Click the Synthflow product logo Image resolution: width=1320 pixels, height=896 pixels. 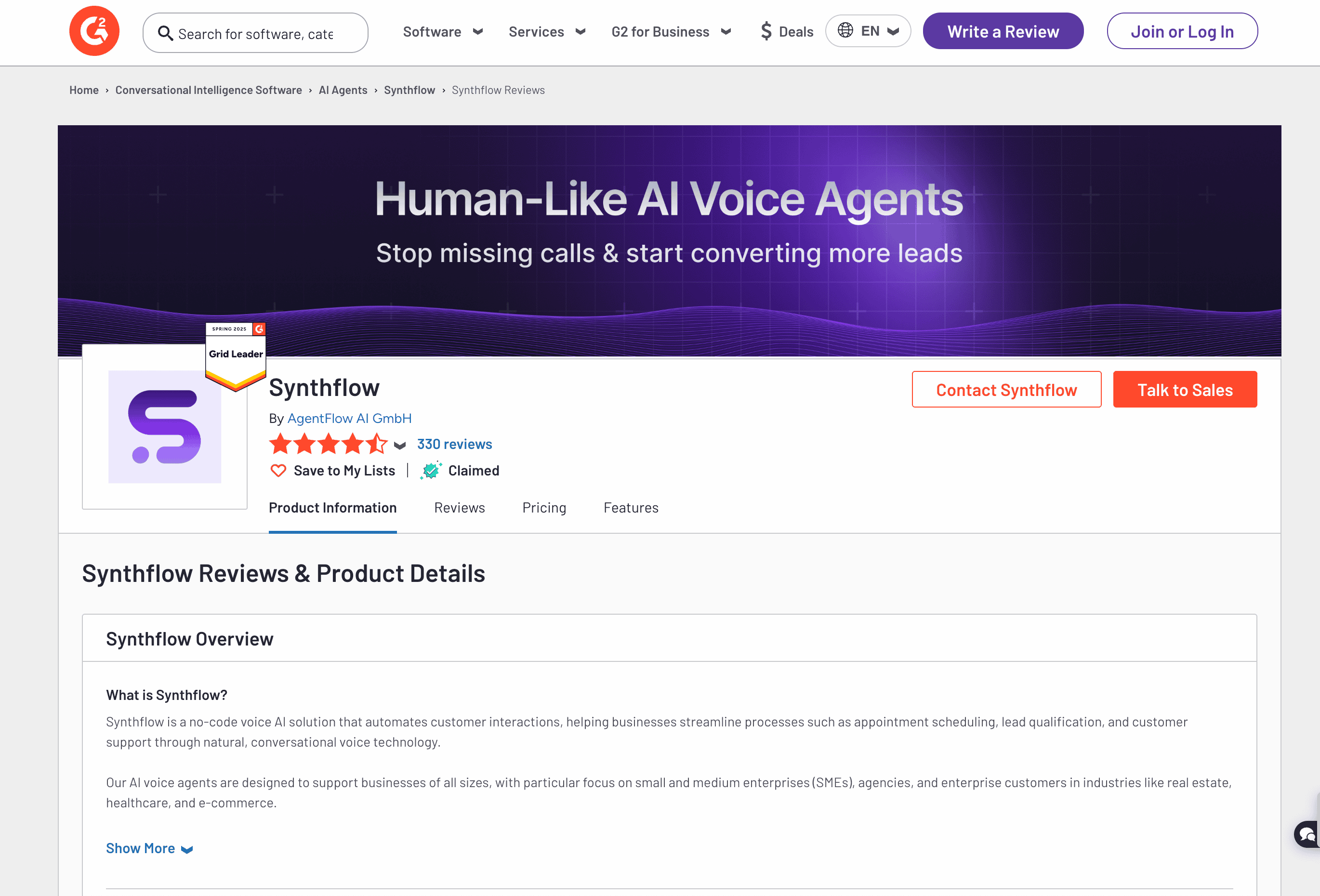click(165, 427)
